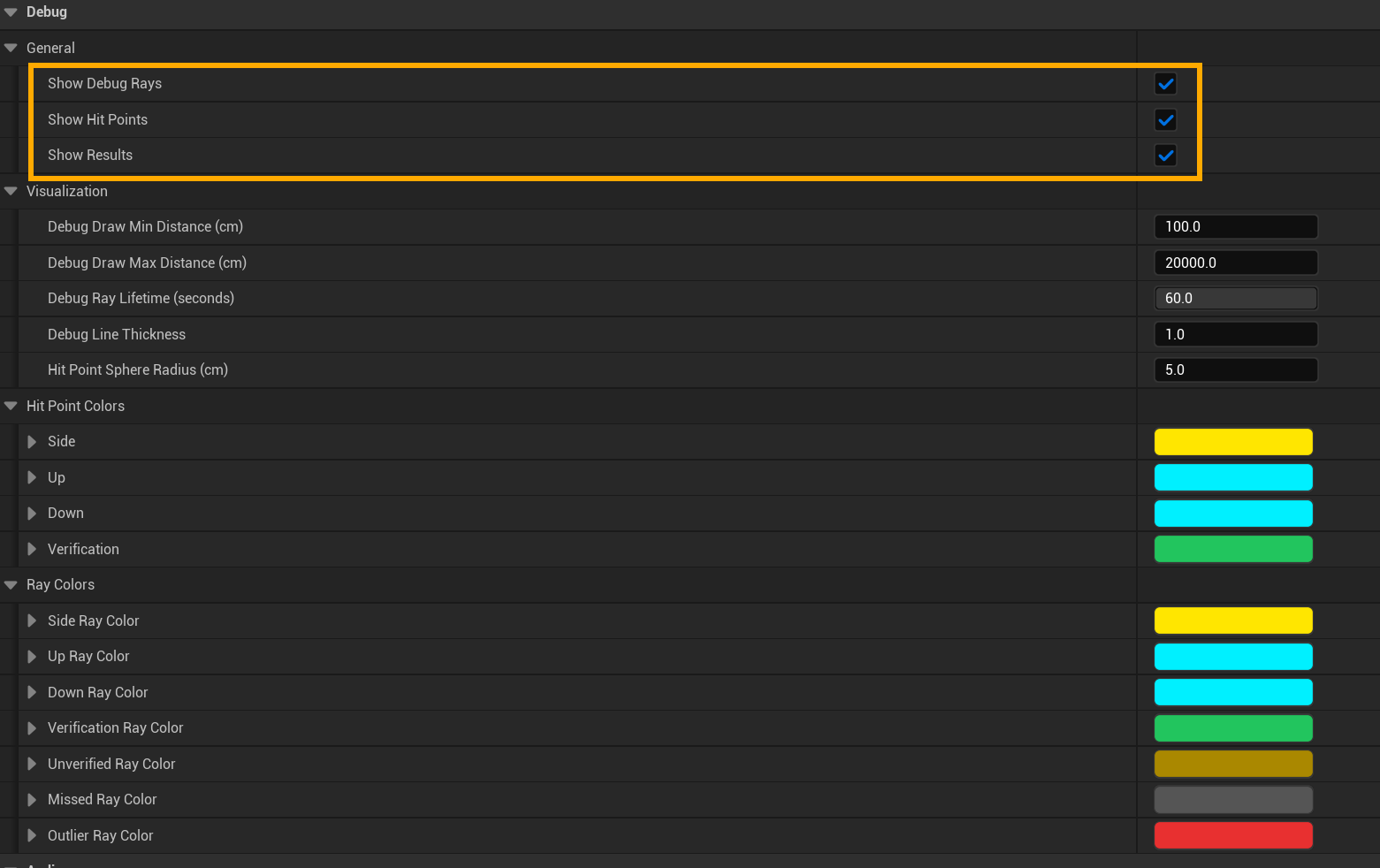Edit the Debug Ray Lifetime value field

coord(1235,299)
